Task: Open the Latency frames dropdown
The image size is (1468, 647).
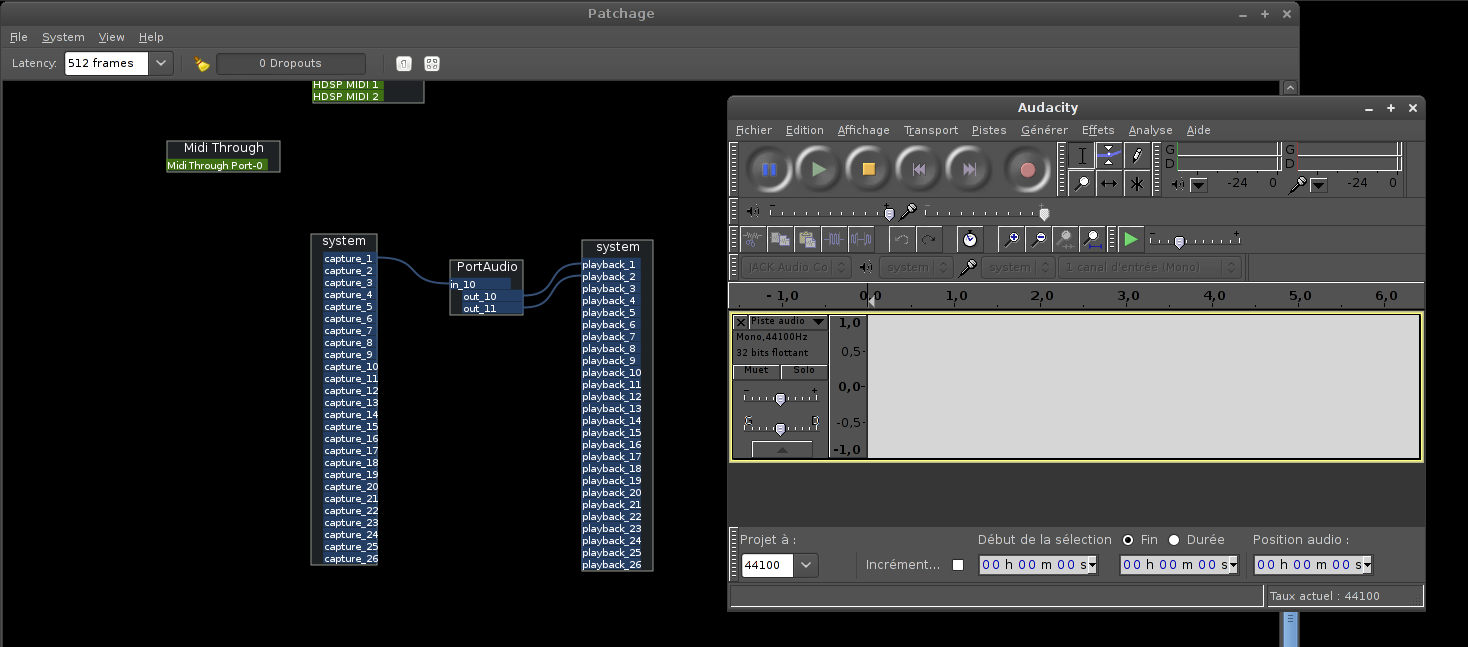Action: pos(161,64)
